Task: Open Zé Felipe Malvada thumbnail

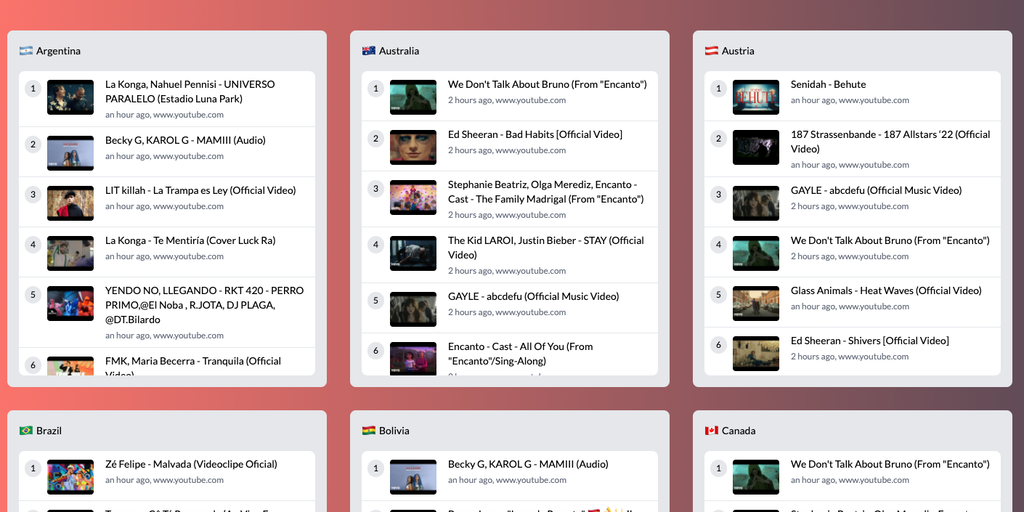Action: tap(71, 477)
